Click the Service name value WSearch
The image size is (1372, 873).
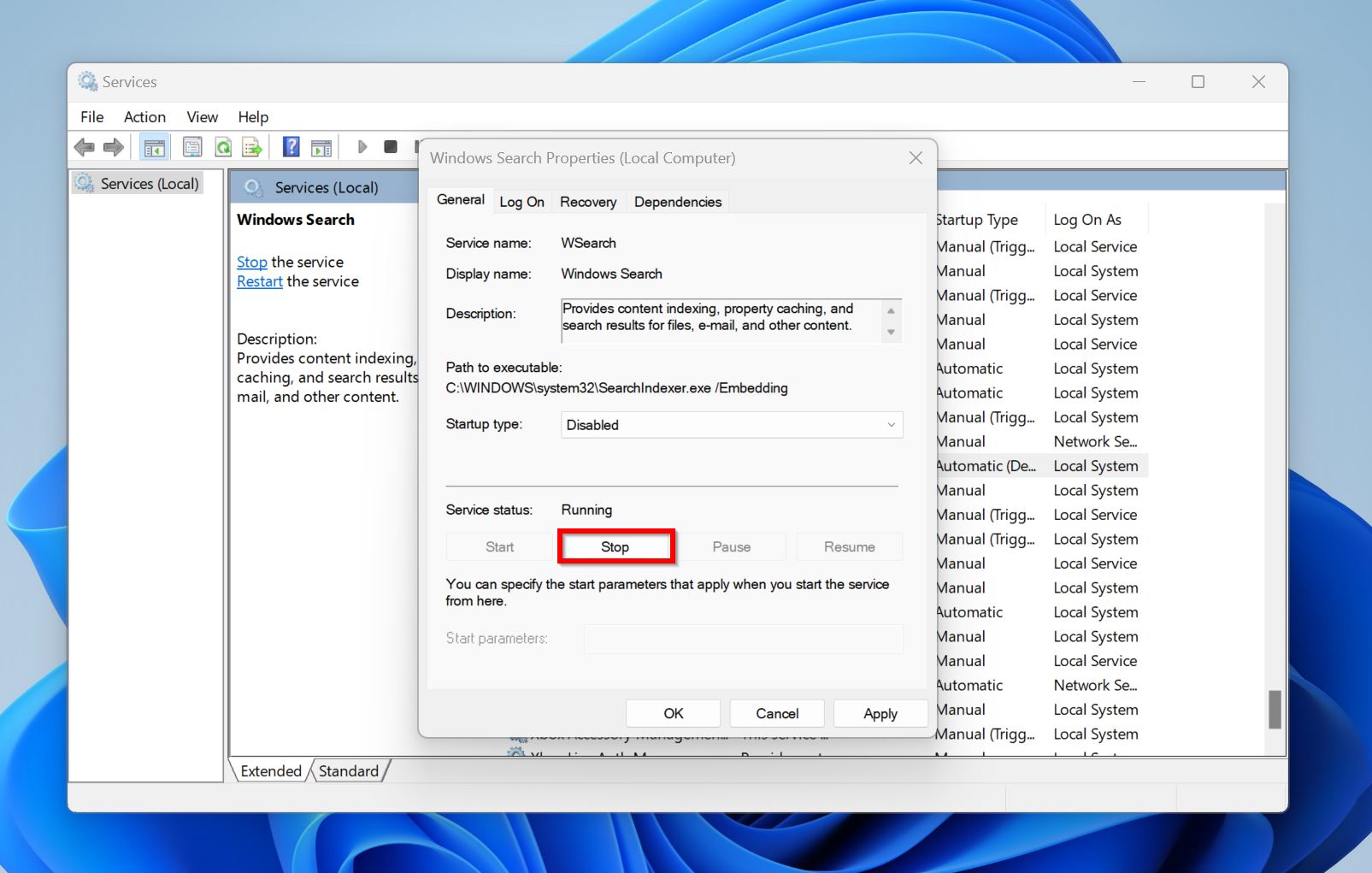tap(588, 244)
